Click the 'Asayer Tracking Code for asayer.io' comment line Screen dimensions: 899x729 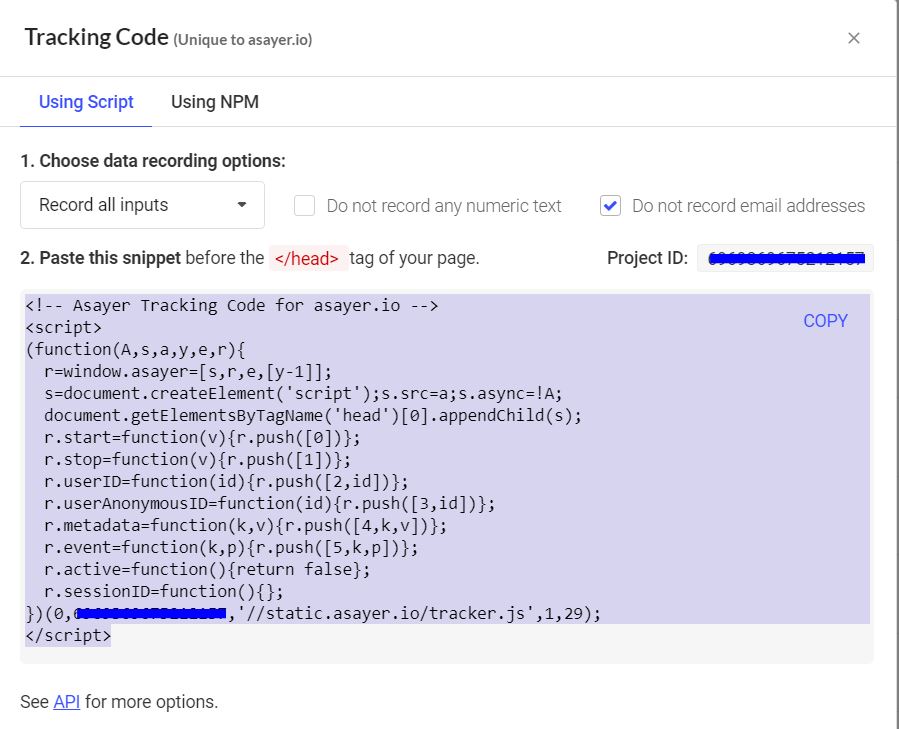tap(232, 305)
